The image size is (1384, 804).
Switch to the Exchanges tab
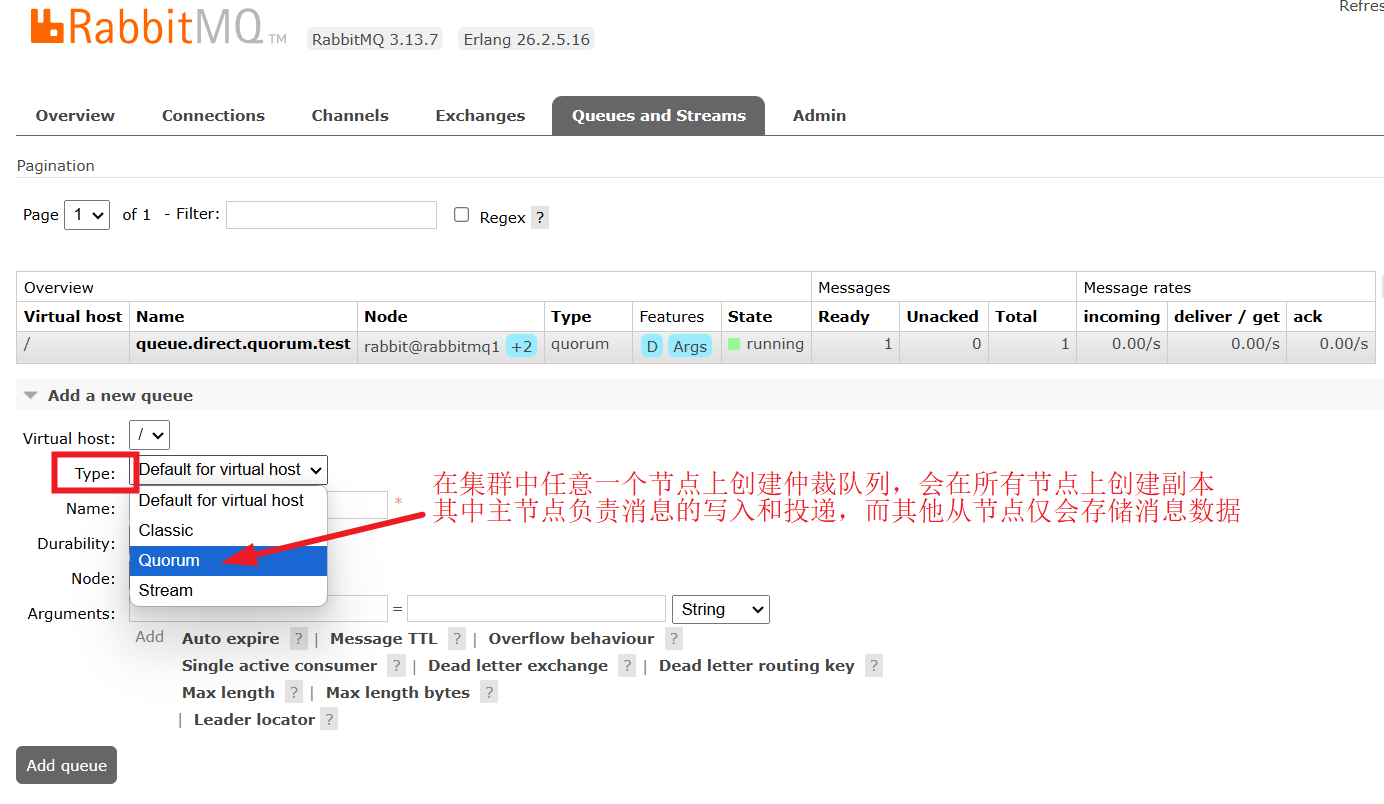click(480, 116)
